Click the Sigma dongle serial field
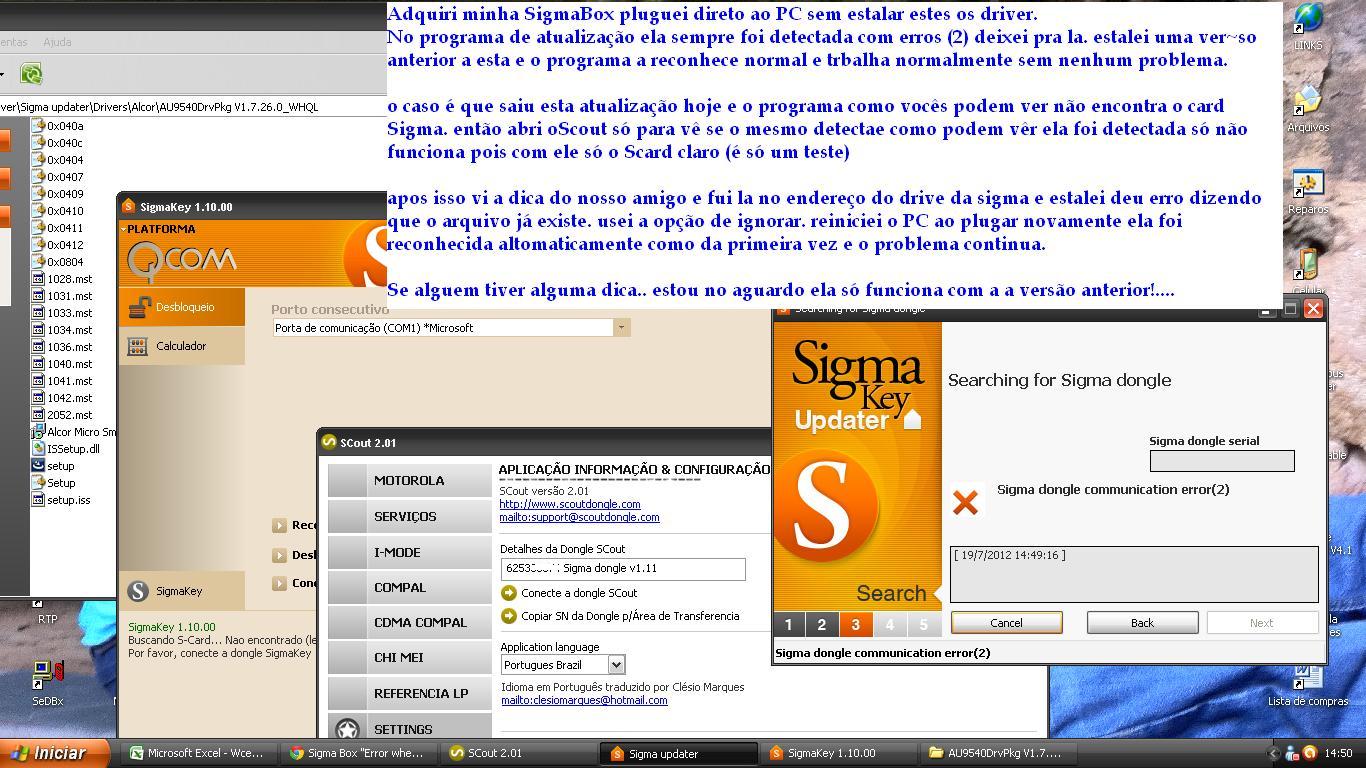1366x768 pixels. click(x=1222, y=461)
